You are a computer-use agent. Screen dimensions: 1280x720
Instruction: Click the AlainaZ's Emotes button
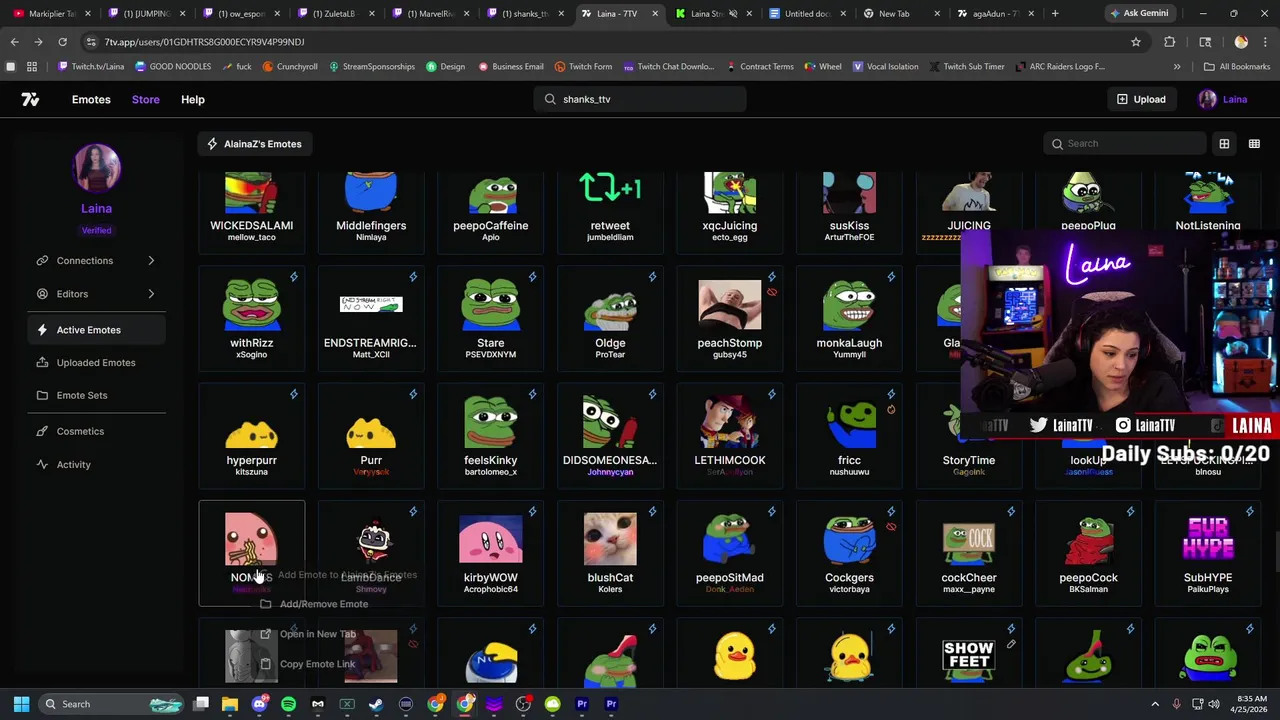coord(253,144)
